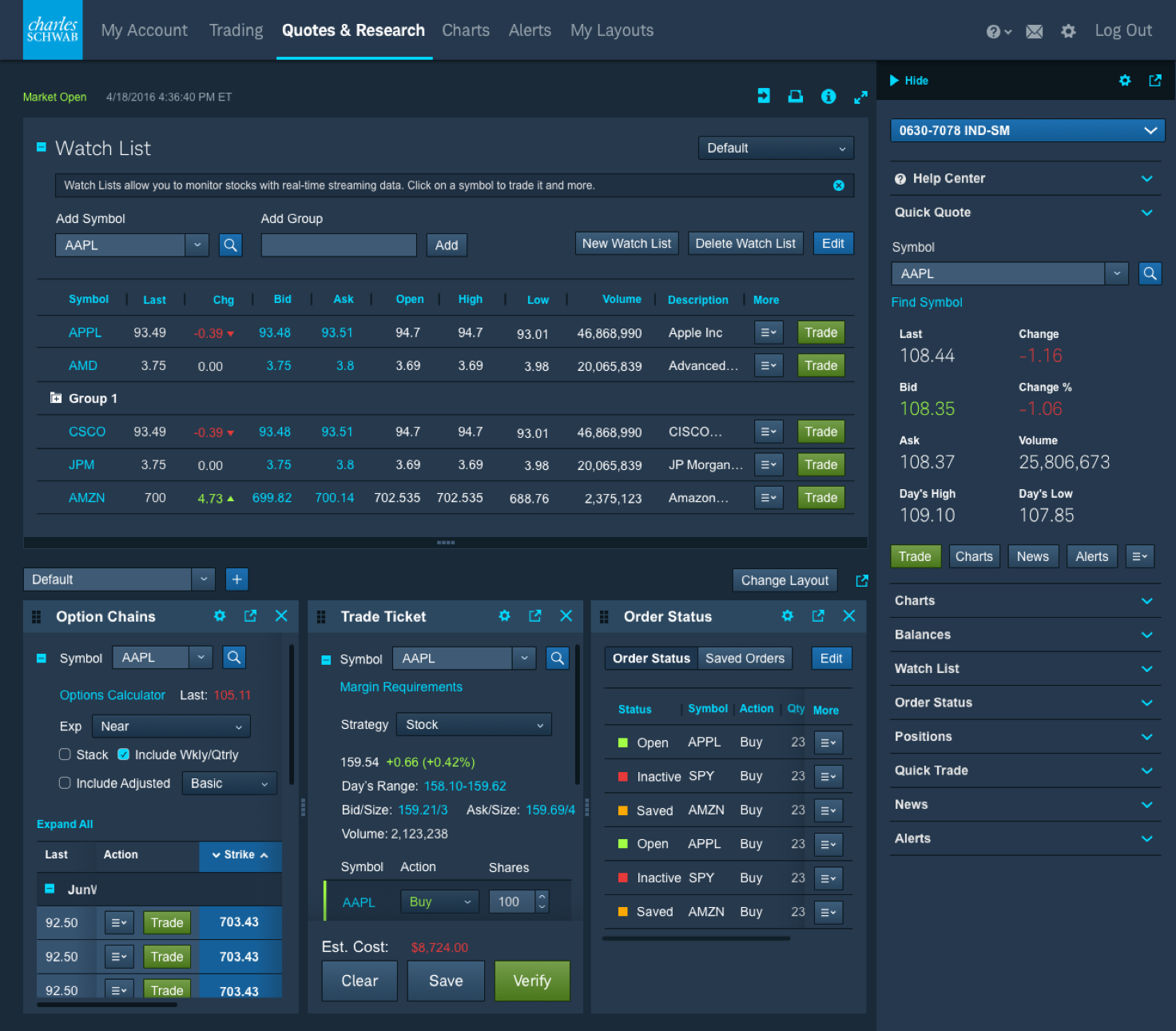
Task: Click the Add Group input field
Action: 339,245
